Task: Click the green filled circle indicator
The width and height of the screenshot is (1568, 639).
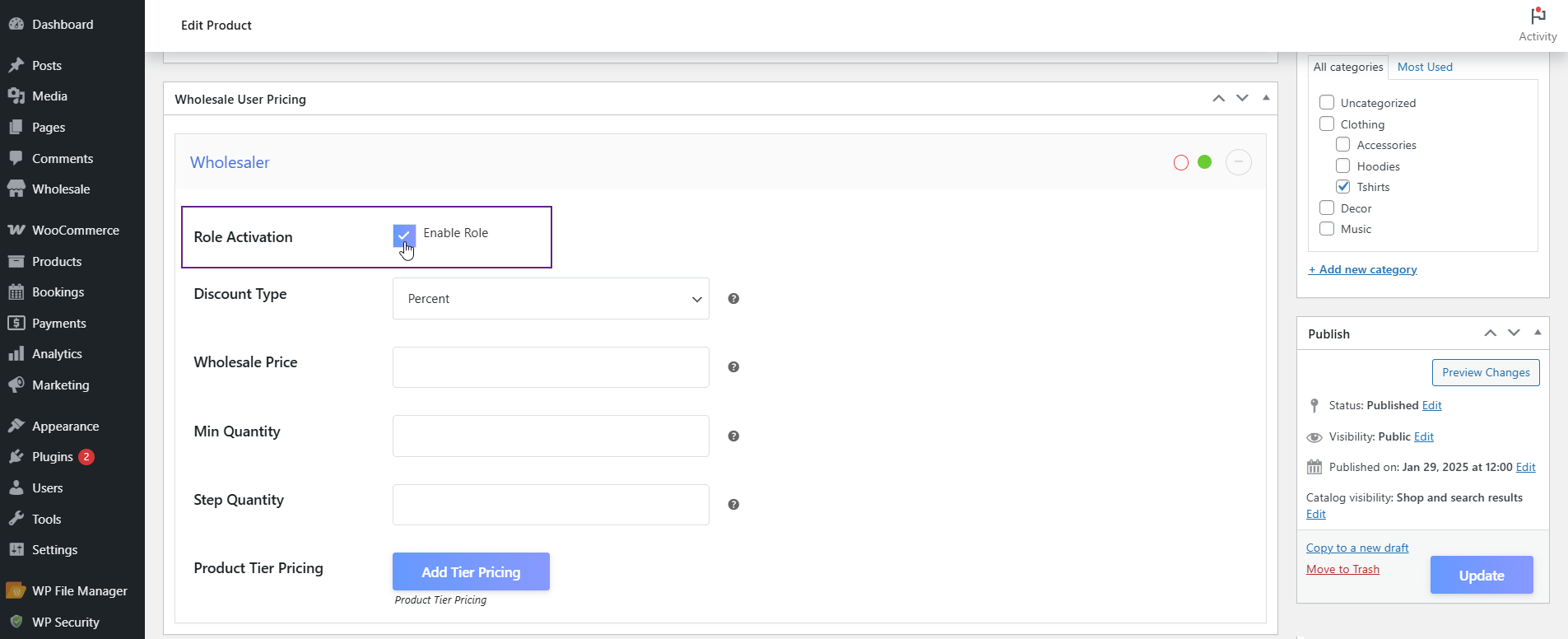Action: pos(1205,162)
